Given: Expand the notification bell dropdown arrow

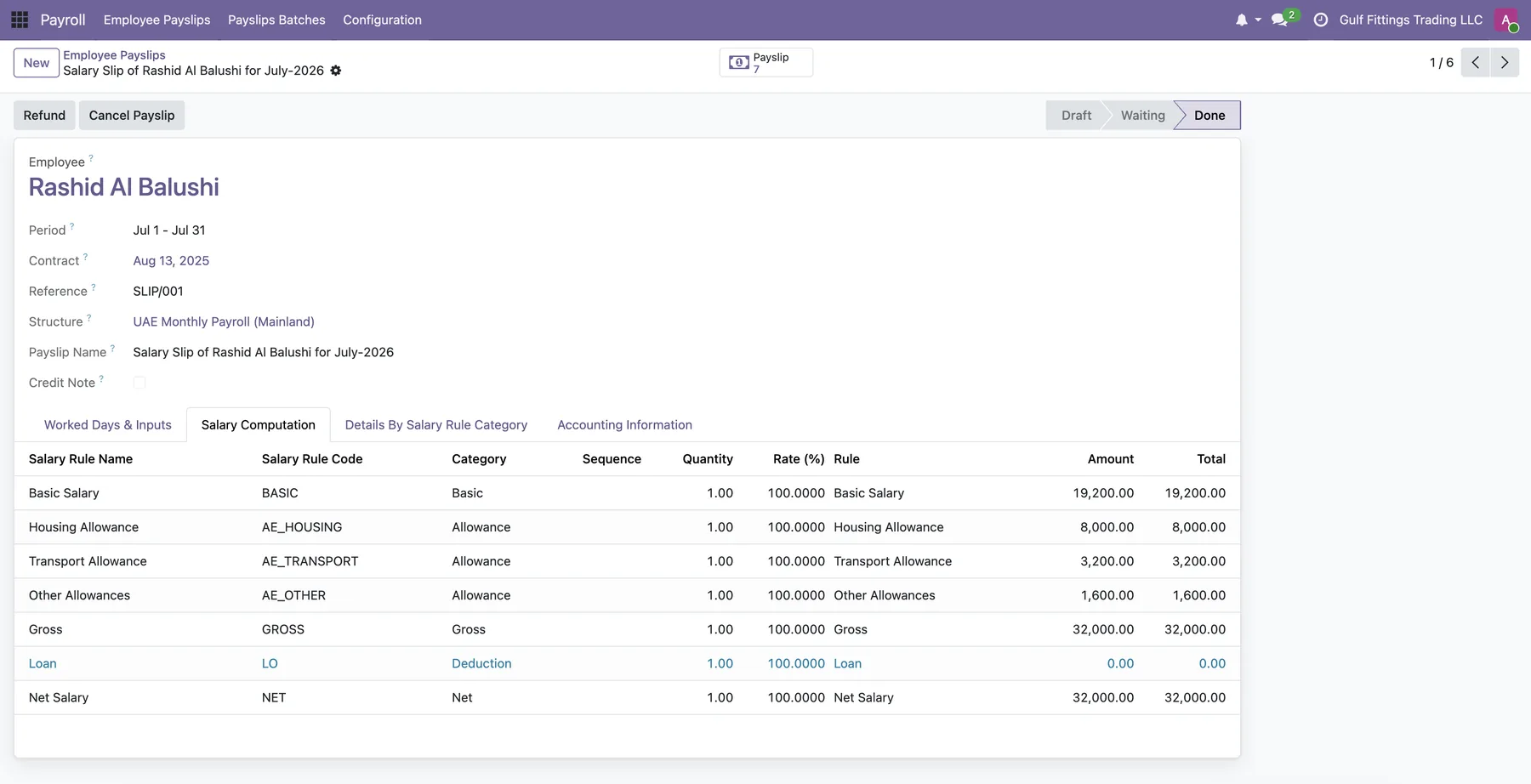Looking at the screenshot, I should pyautogui.click(x=1258, y=20).
